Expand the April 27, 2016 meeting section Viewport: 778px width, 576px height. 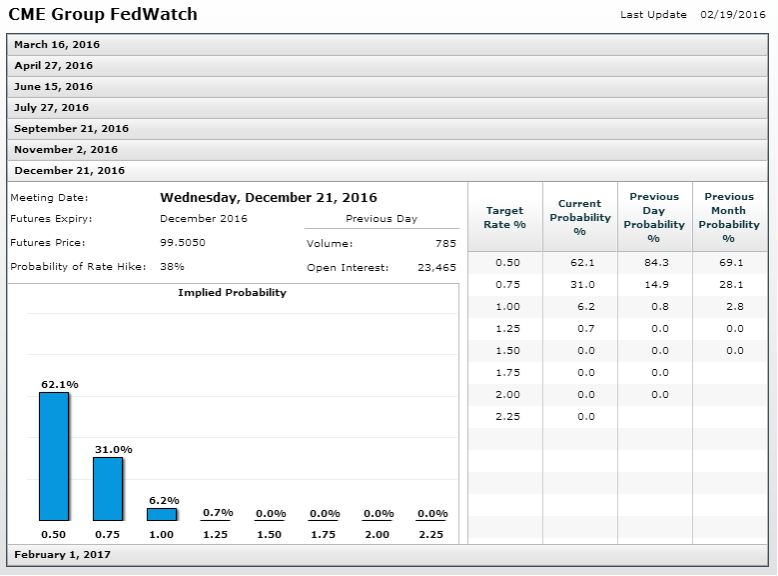(x=53, y=66)
